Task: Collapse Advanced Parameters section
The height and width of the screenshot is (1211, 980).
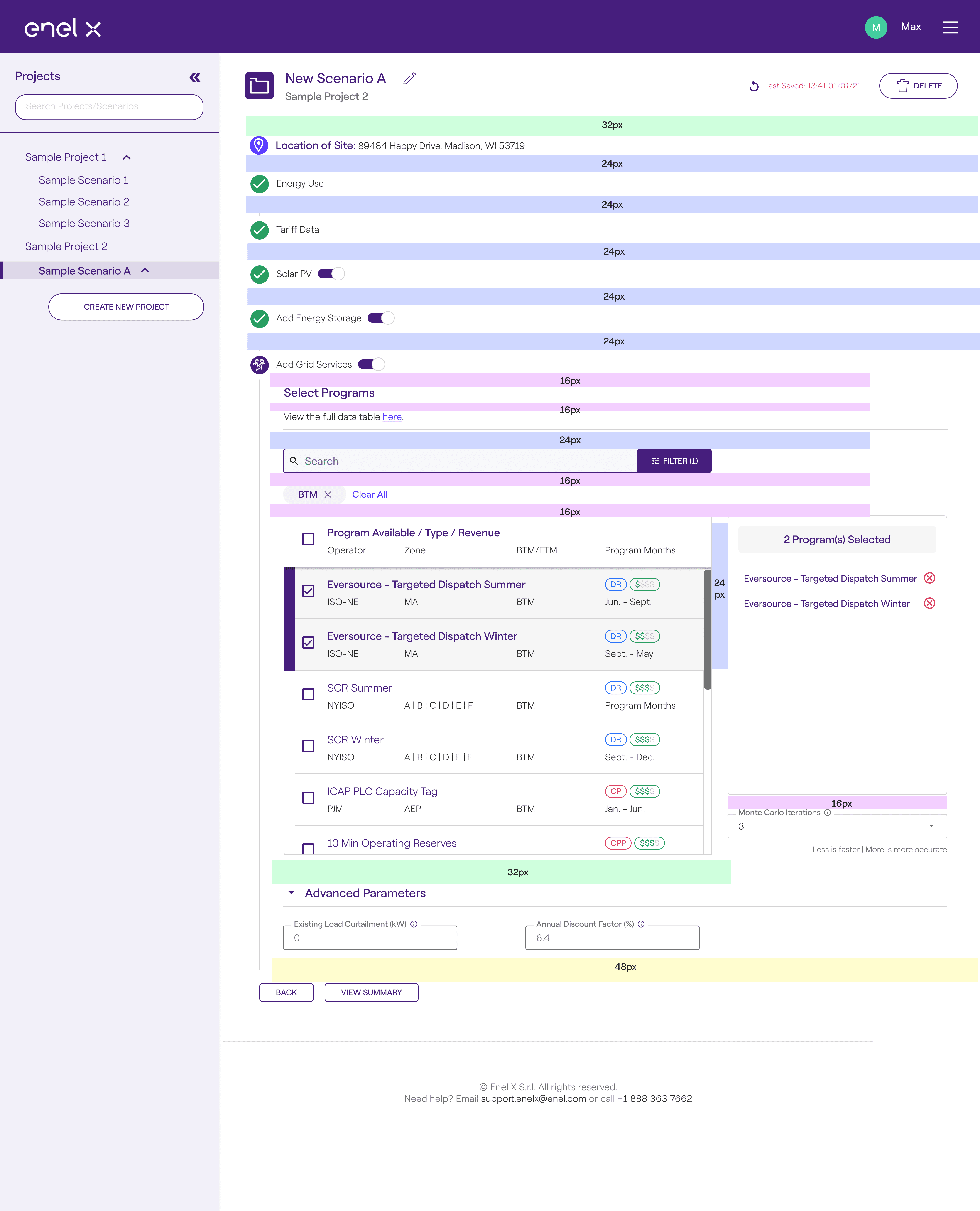Action: (291, 893)
